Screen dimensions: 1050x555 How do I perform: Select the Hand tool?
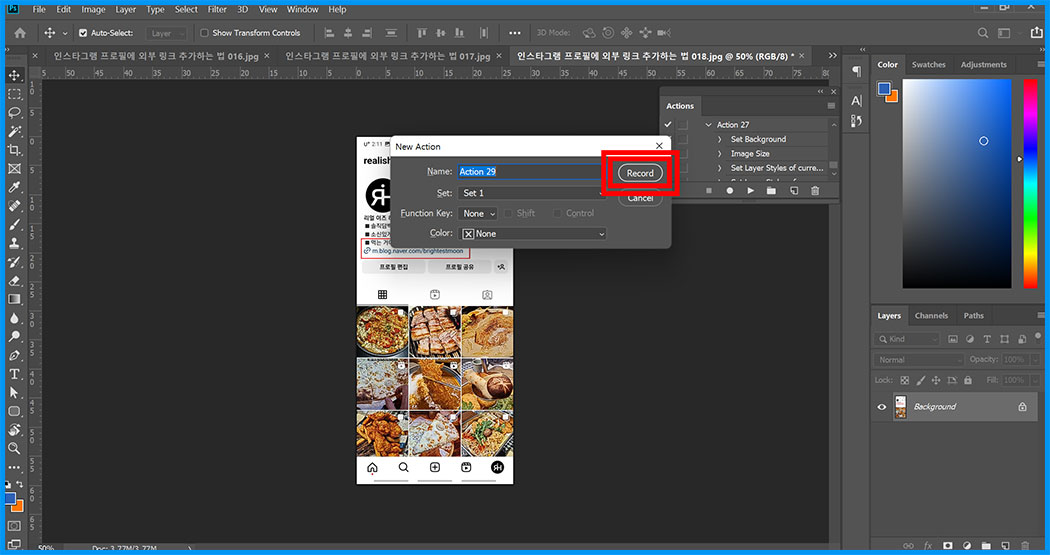point(14,430)
